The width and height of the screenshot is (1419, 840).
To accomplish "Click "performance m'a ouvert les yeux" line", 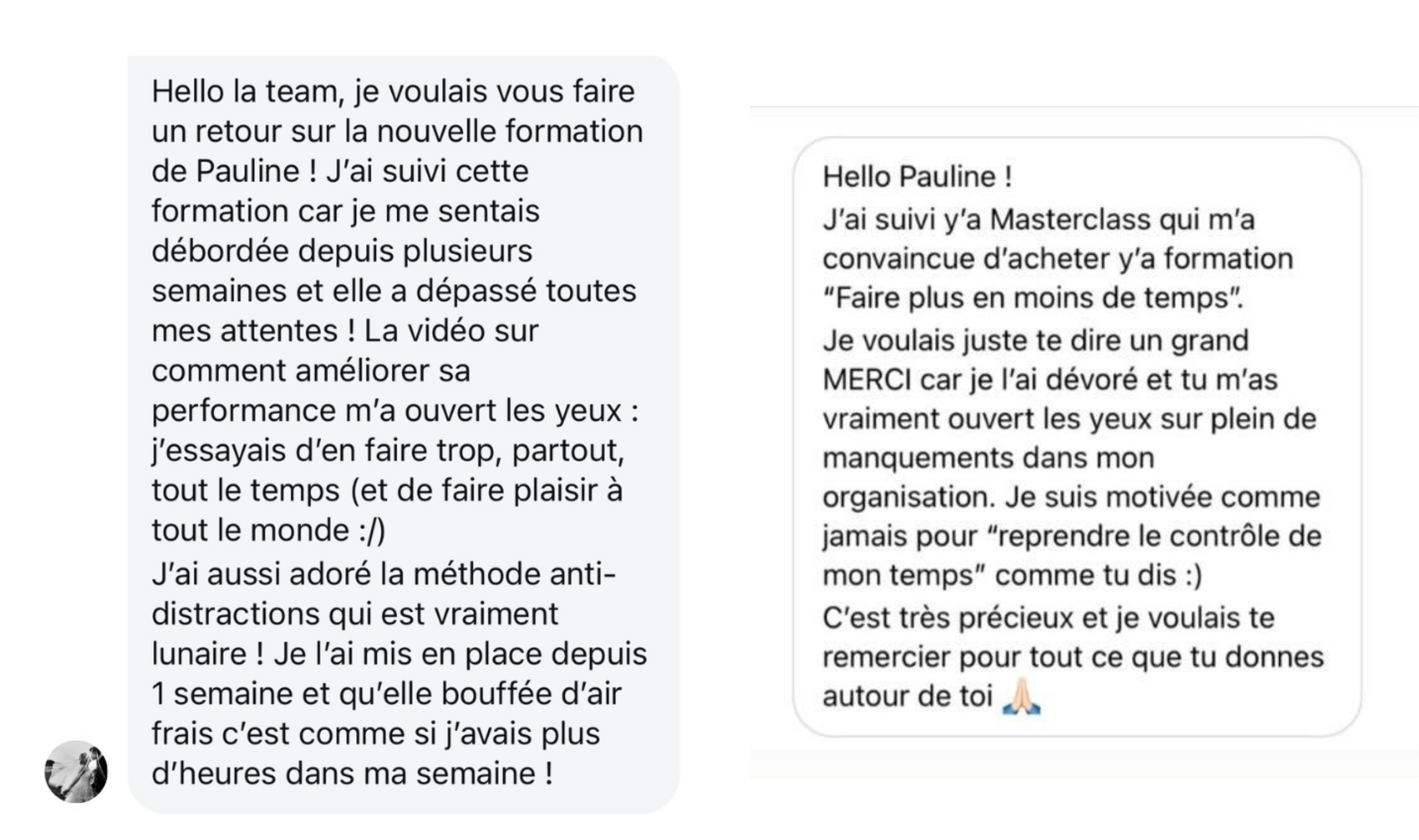I will click(x=386, y=411).
